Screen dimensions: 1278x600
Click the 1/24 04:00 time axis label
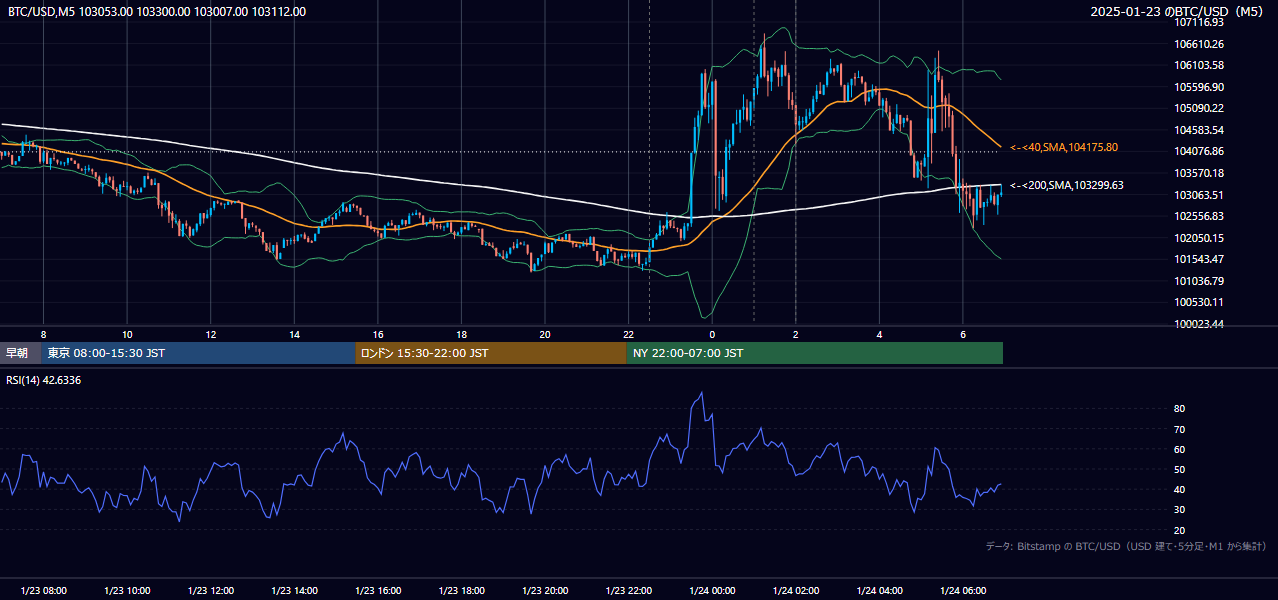(x=879, y=591)
